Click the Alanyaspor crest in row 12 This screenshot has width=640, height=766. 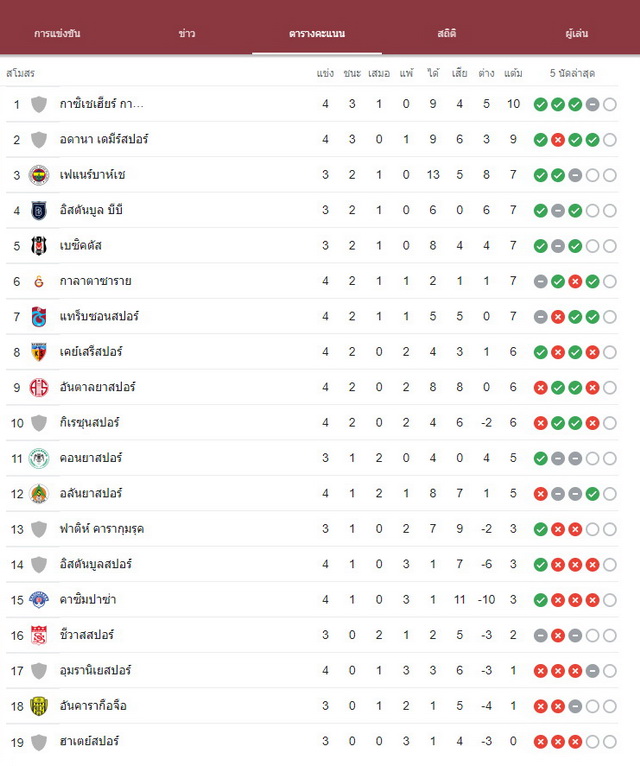39,493
